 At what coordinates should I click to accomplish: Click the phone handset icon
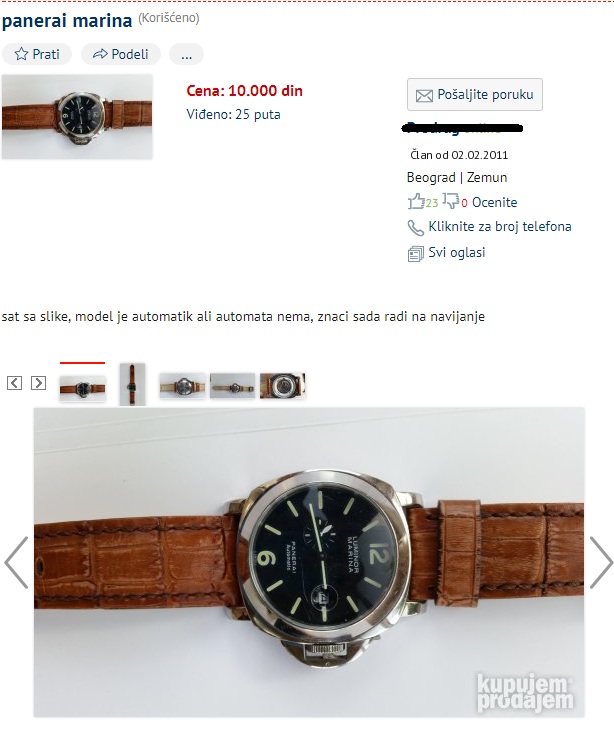(x=415, y=228)
